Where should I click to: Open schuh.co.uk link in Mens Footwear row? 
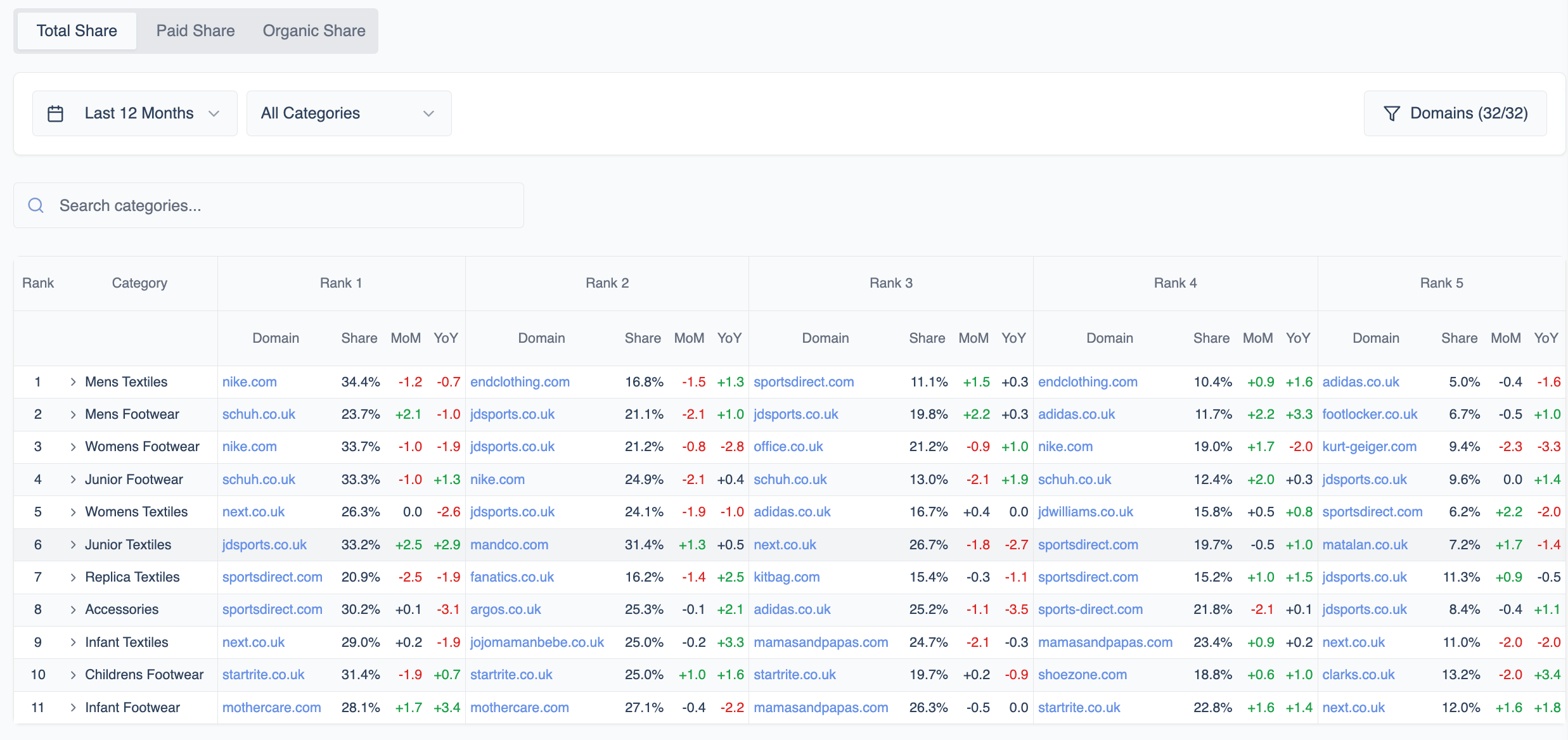[259, 414]
